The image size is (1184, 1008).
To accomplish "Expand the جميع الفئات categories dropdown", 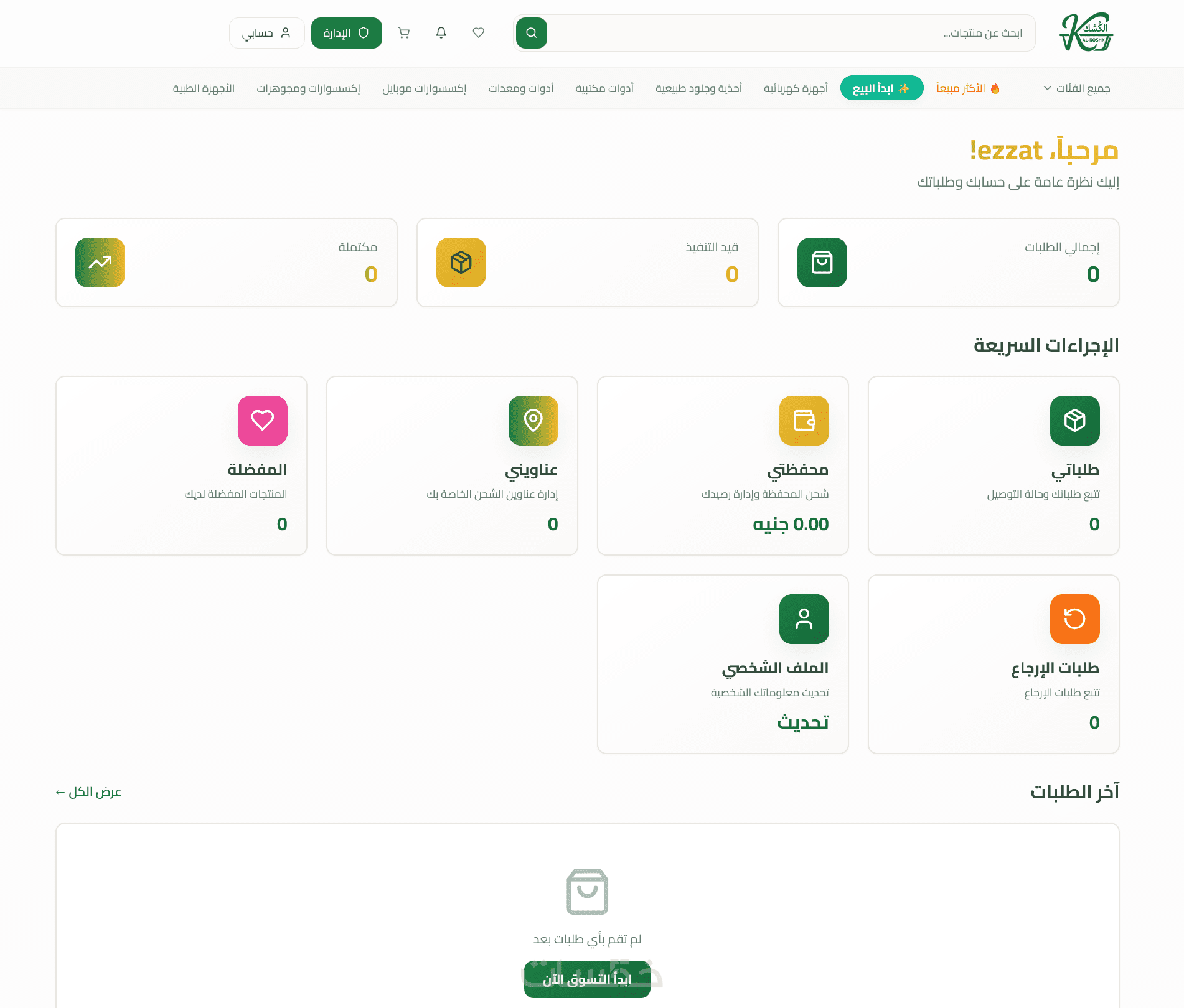I will pyautogui.click(x=1077, y=88).
